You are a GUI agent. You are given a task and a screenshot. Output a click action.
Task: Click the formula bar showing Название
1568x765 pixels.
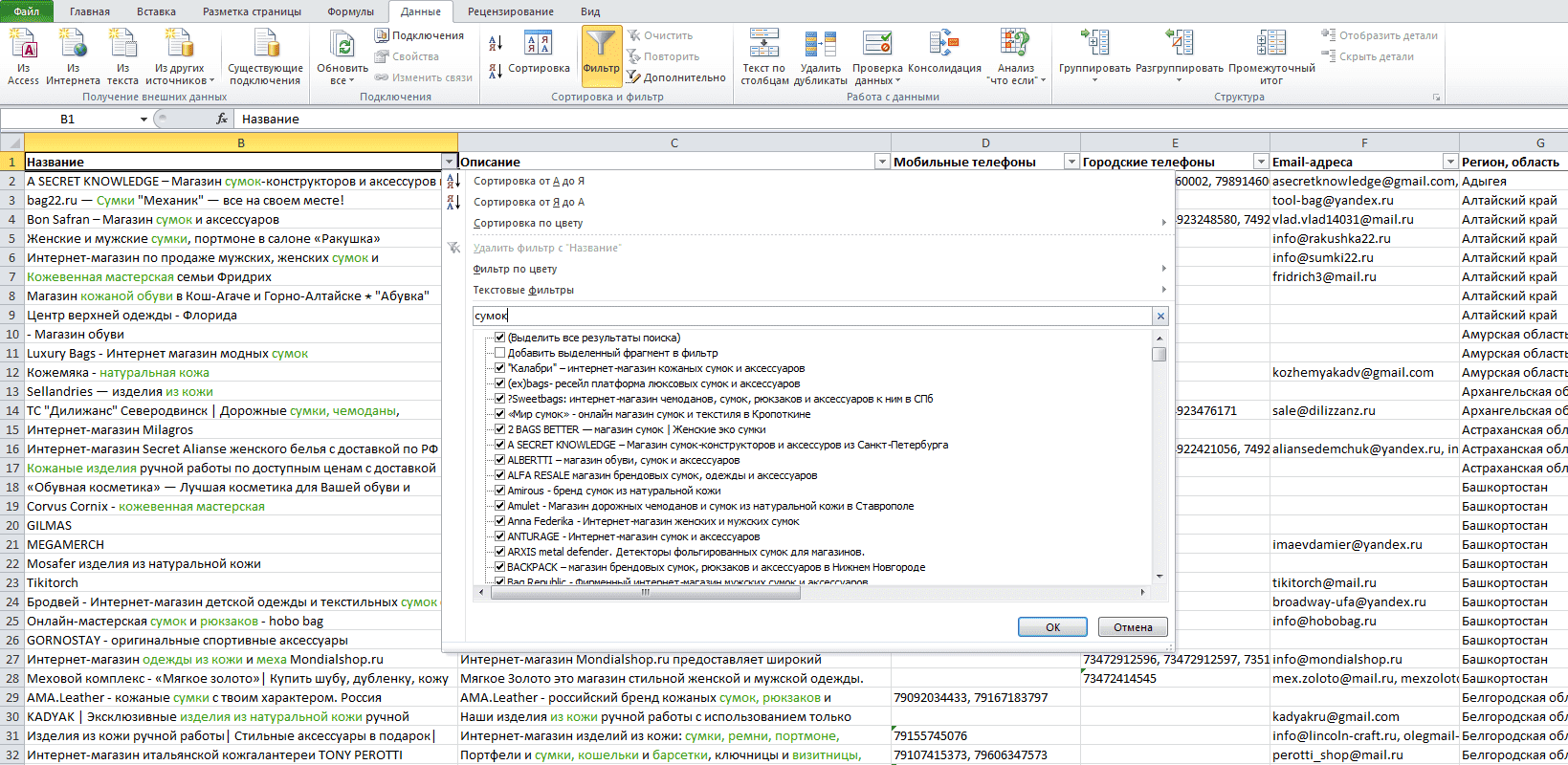[899, 119]
